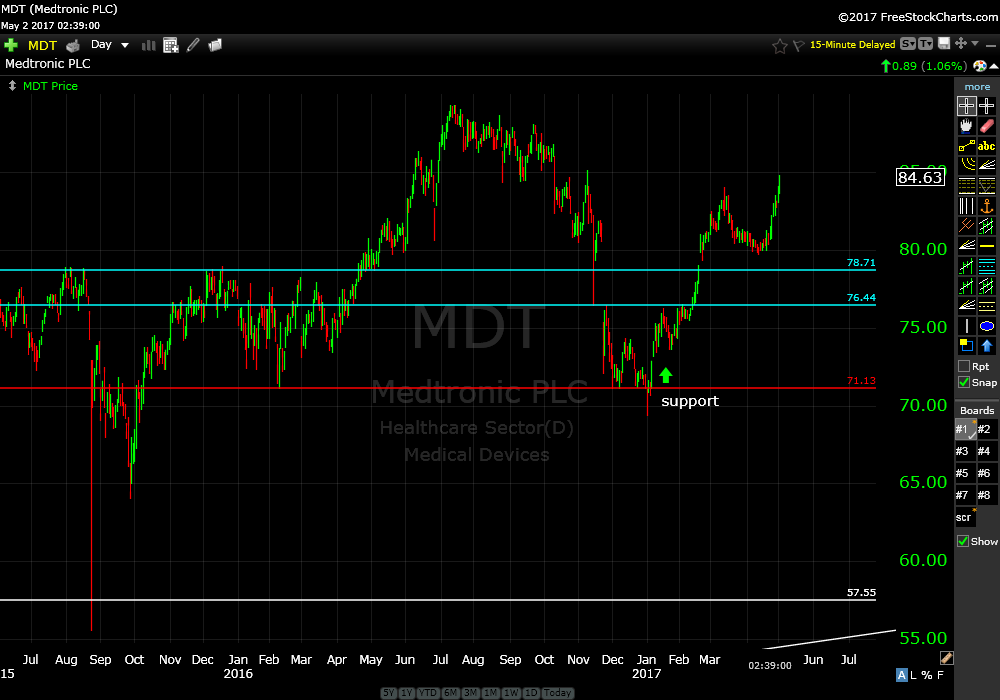
Task: Choose the abc text annotation tool
Action: (987, 146)
